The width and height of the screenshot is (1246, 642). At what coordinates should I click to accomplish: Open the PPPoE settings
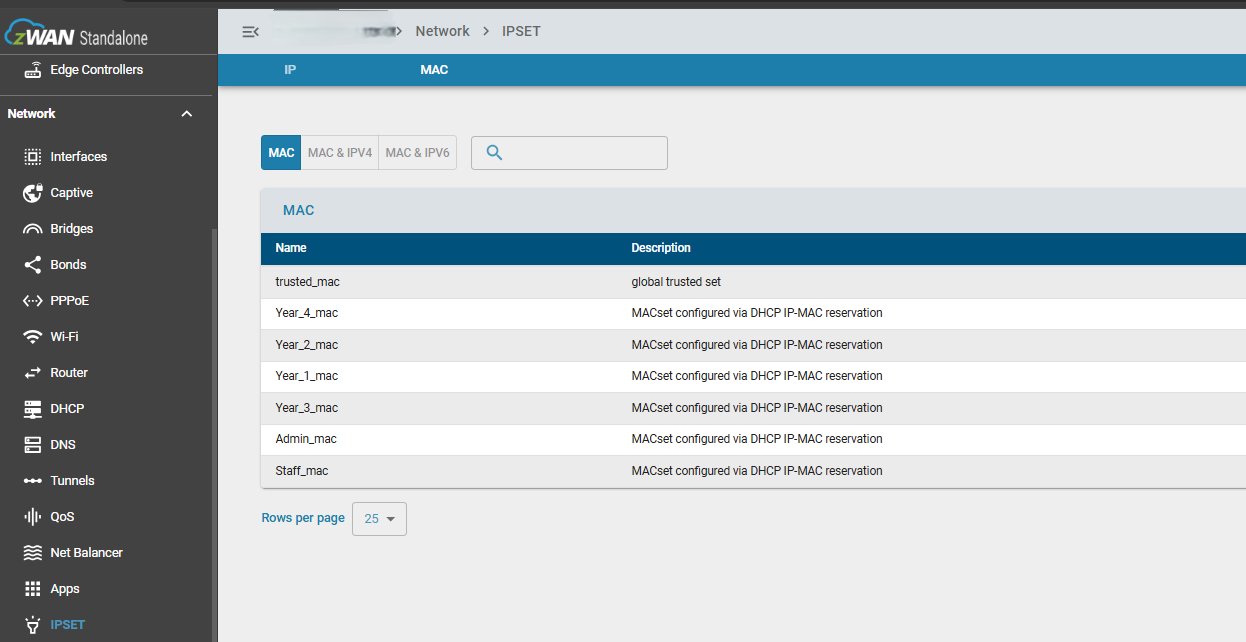click(x=70, y=301)
